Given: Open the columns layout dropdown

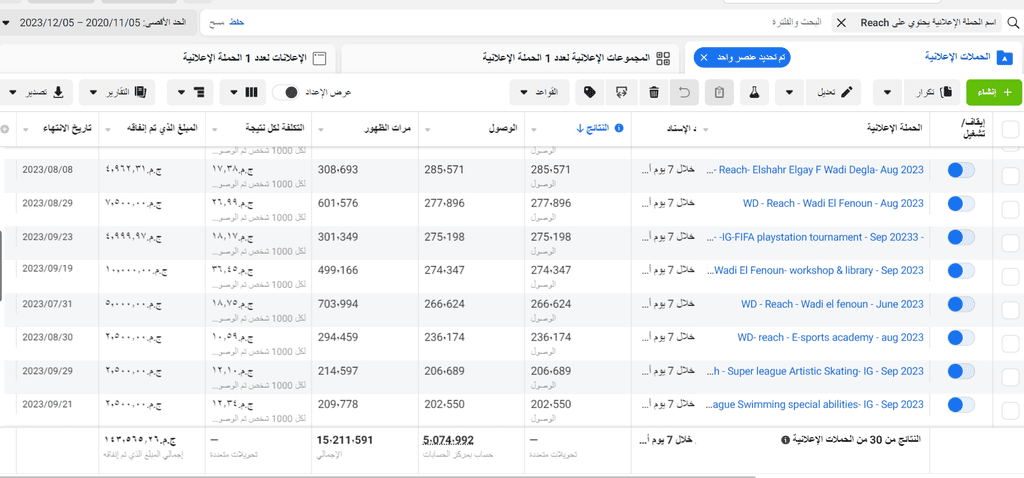Looking at the screenshot, I should (242, 93).
